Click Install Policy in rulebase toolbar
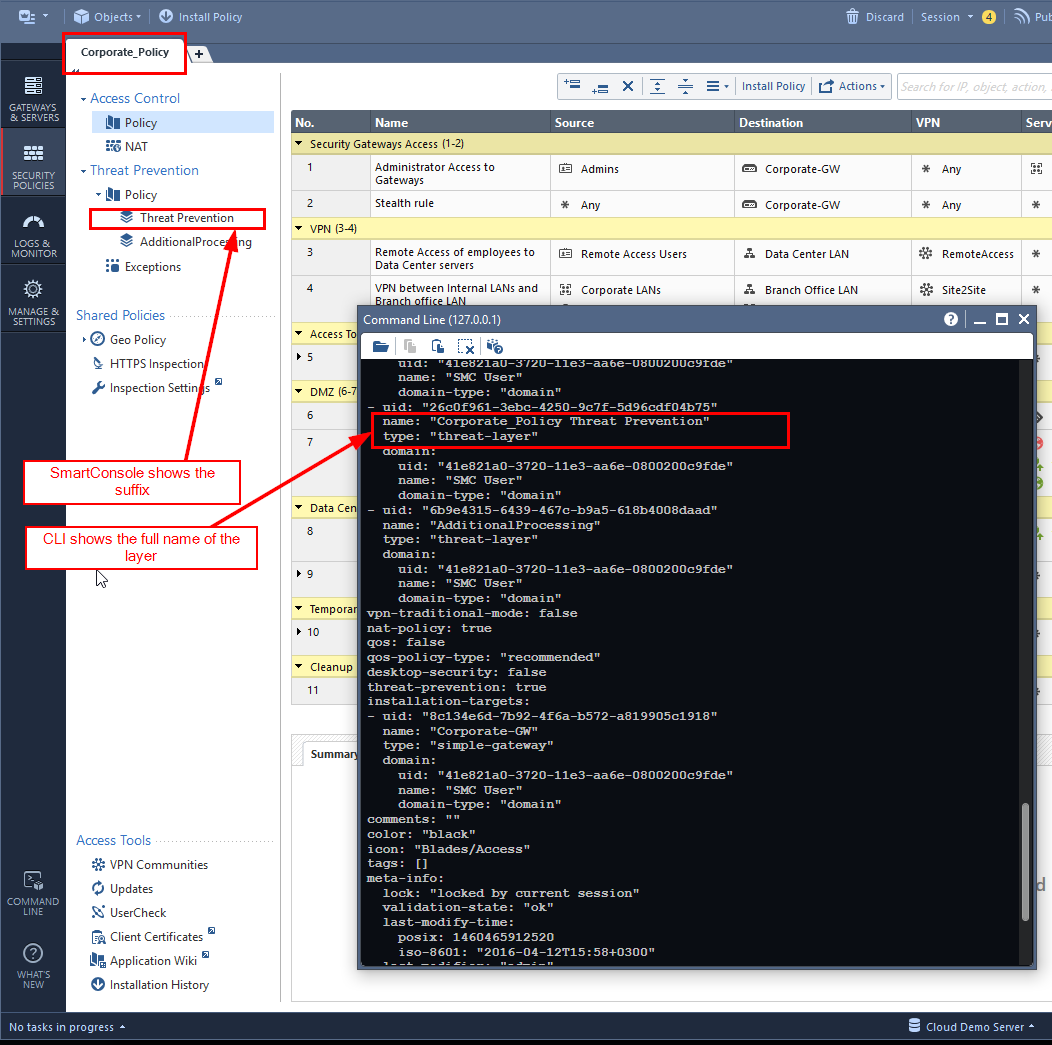 pyautogui.click(x=773, y=87)
